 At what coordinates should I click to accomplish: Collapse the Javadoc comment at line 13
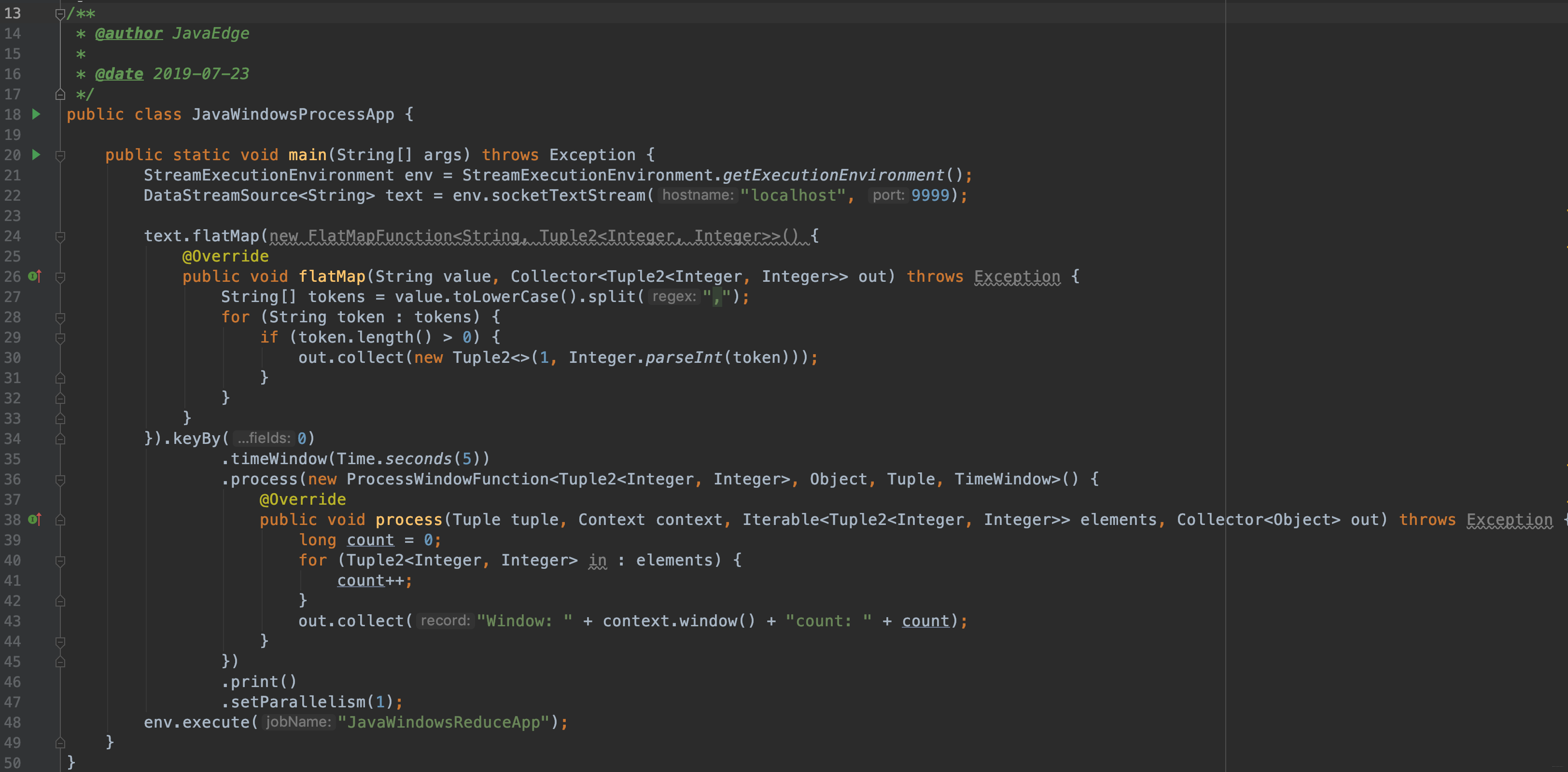[60, 14]
